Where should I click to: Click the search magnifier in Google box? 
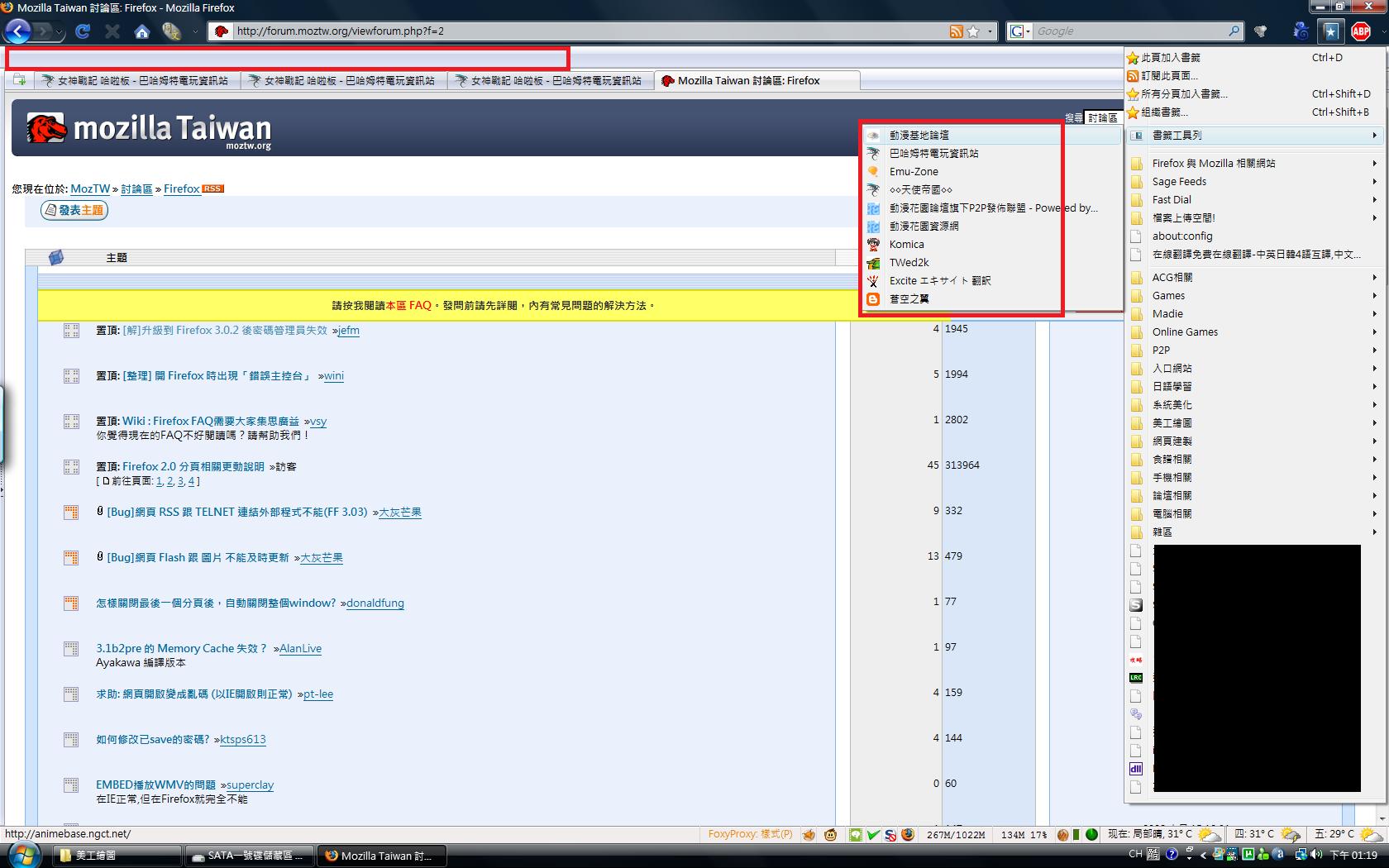point(1234,31)
